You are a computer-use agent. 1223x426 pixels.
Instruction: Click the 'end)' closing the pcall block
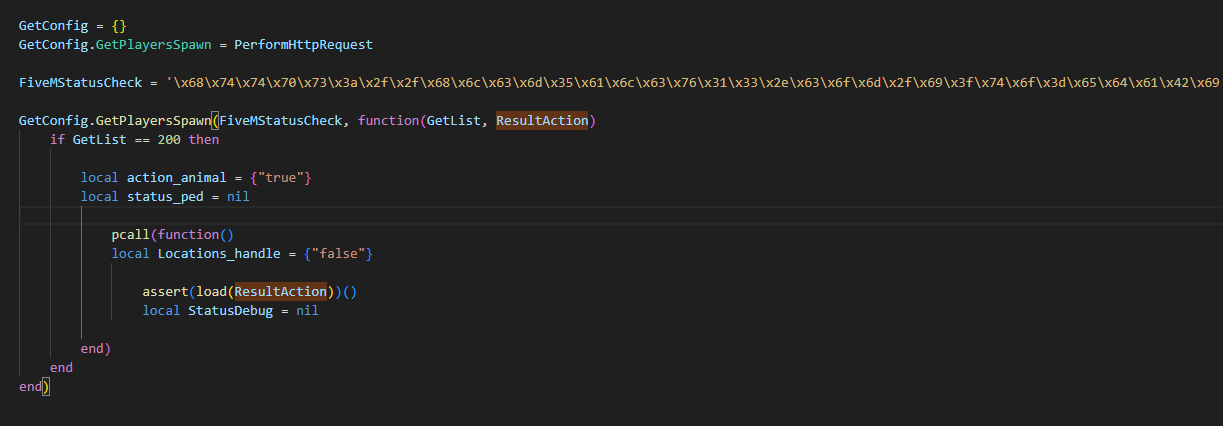(96, 349)
